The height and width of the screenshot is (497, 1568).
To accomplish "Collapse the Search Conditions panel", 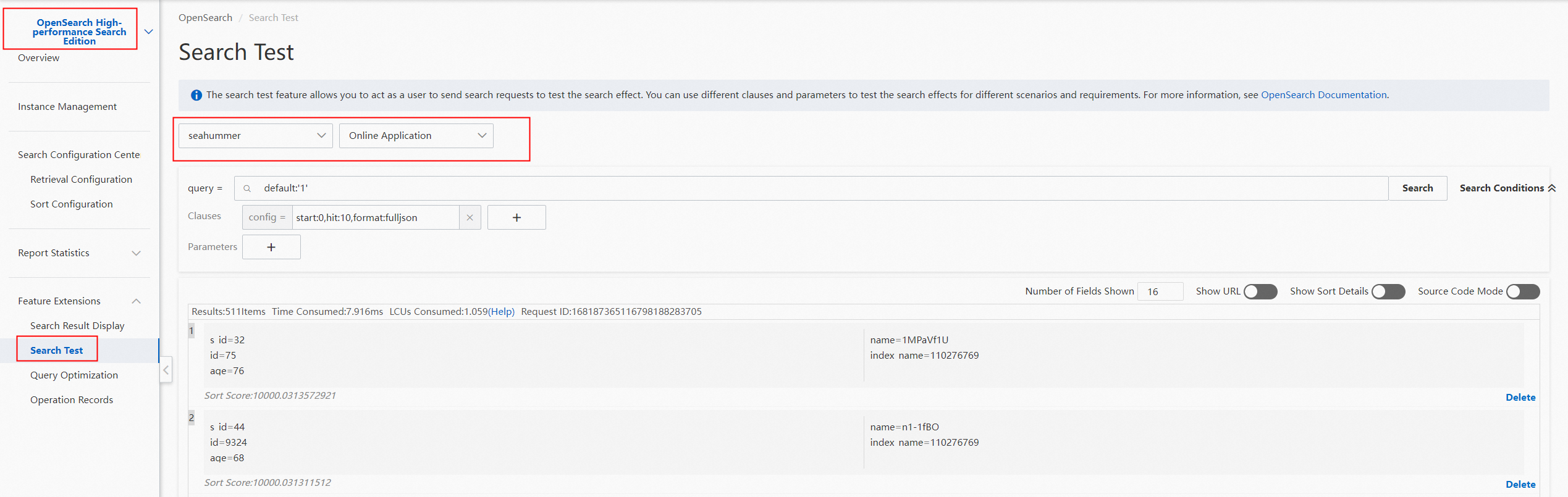I will click(1507, 188).
